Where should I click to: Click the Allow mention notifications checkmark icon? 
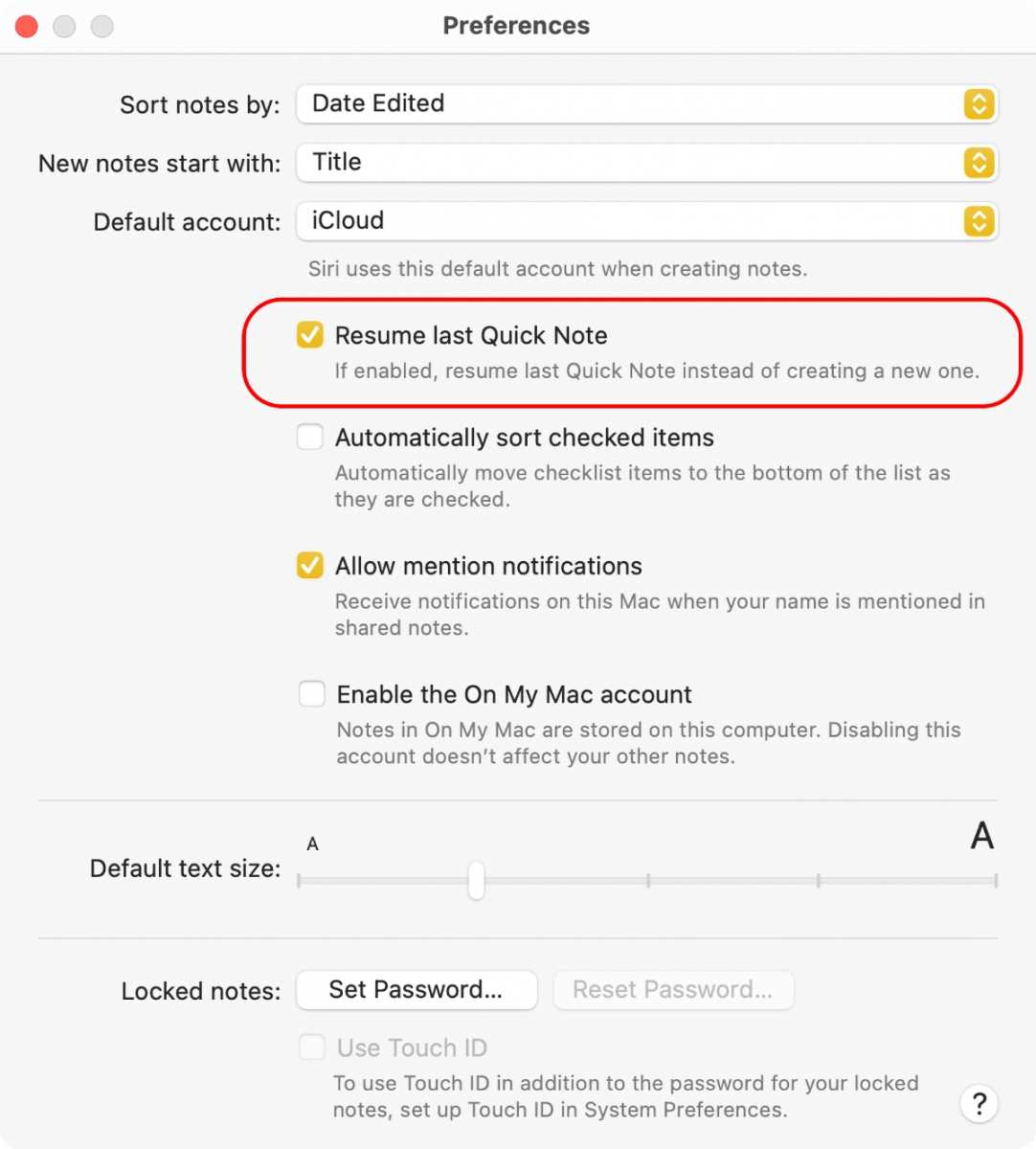(x=309, y=566)
